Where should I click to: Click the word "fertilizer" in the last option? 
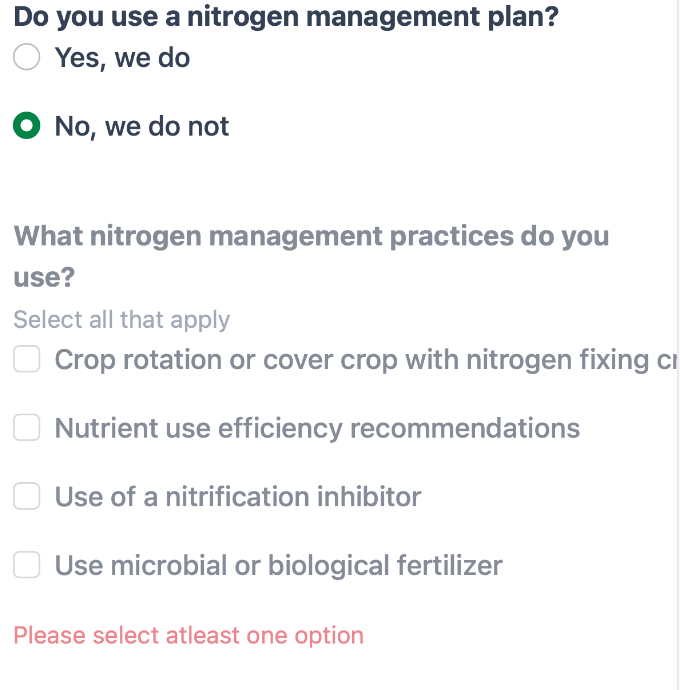(444, 566)
